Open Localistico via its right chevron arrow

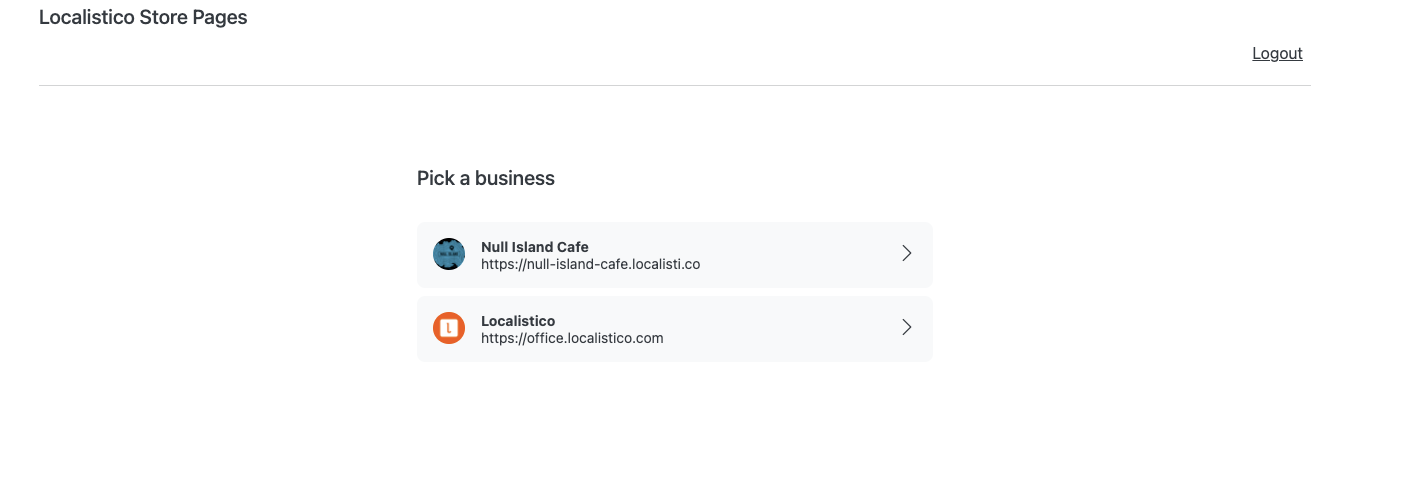click(x=907, y=327)
